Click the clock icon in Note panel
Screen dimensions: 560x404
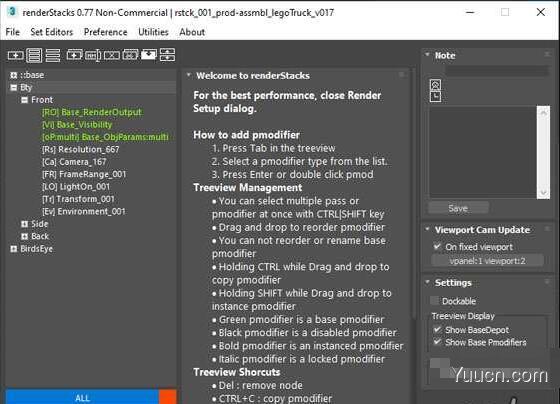click(x=435, y=96)
